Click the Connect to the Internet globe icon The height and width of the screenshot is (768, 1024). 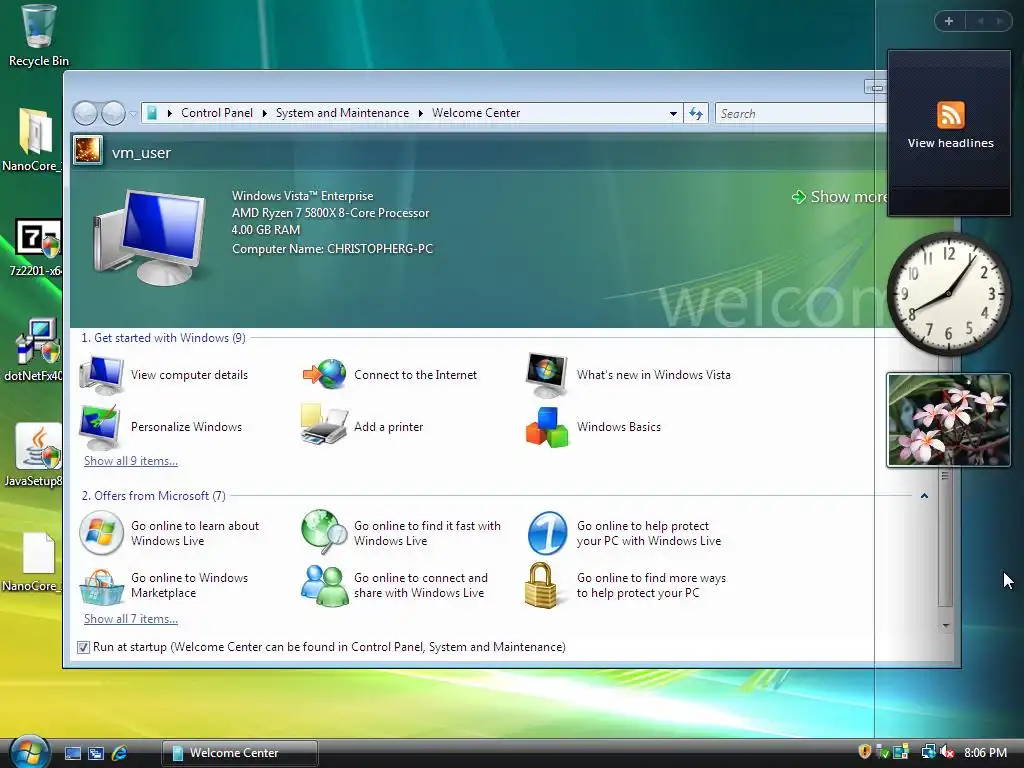pyautogui.click(x=325, y=374)
